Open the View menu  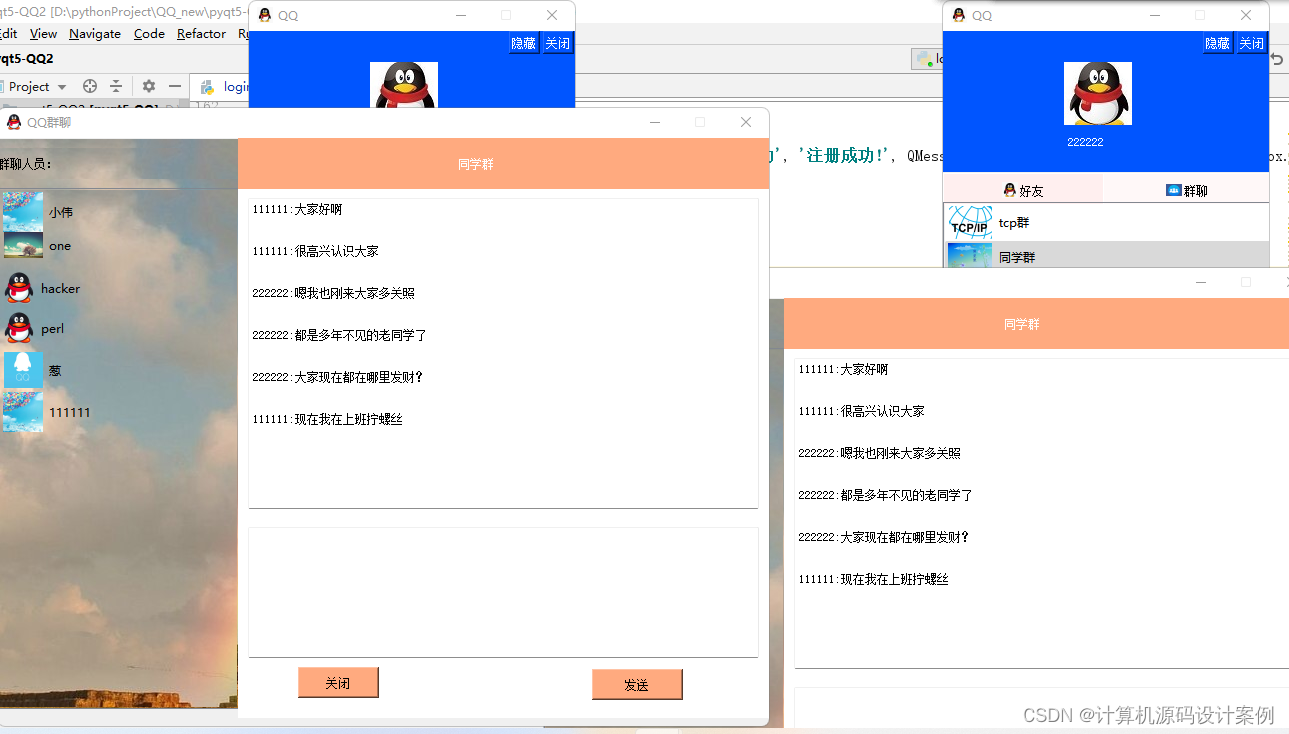click(x=43, y=33)
